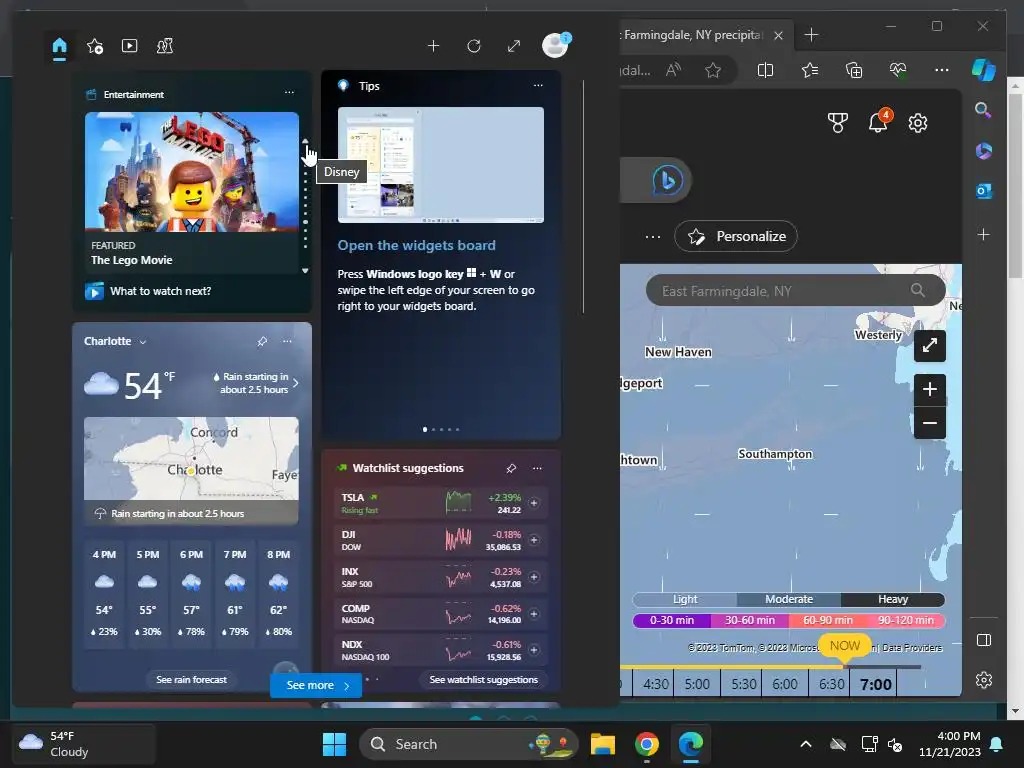This screenshot has height=768, width=1024.
Task: Open Rain starting in about 2.5 hours alert
Action: click(x=256, y=383)
